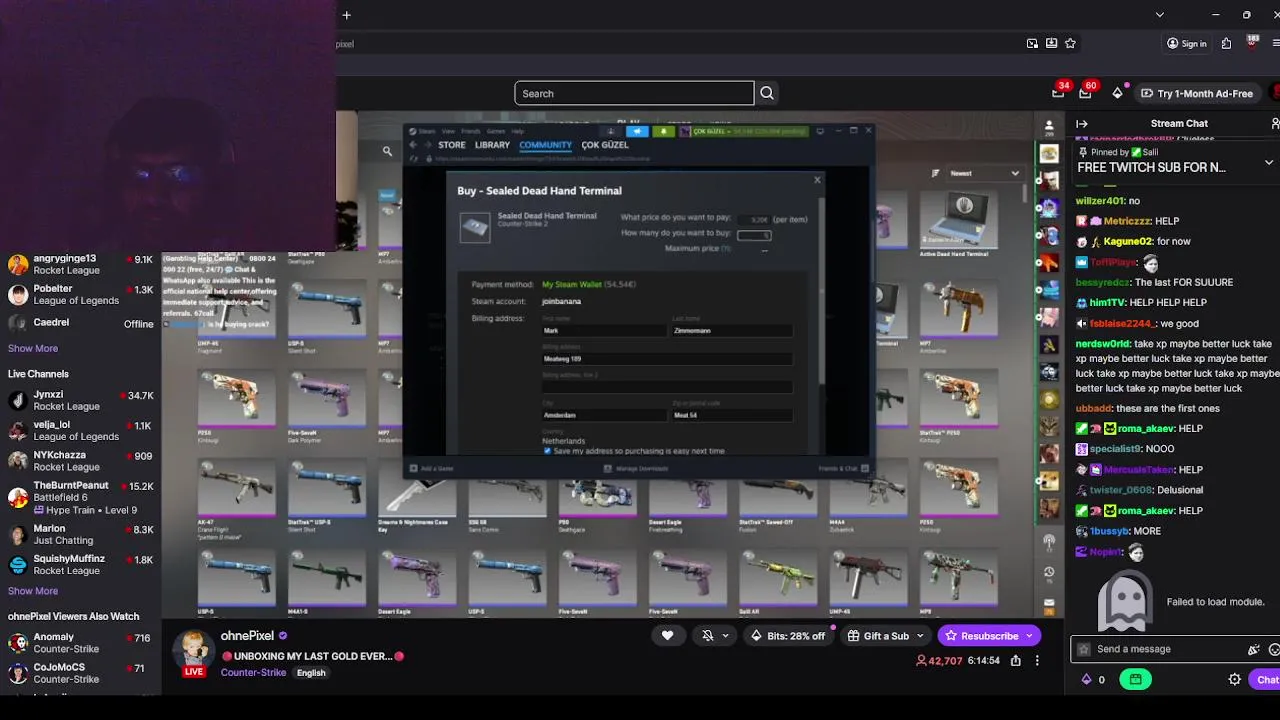Click Try 1-Month Ad-Free button
Image resolution: width=1280 pixels, height=720 pixels.
coord(1197,93)
